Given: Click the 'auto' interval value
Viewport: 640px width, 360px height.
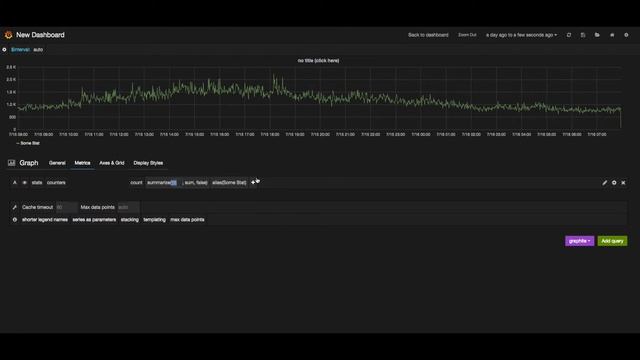Looking at the screenshot, I should (x=38, y=50).
